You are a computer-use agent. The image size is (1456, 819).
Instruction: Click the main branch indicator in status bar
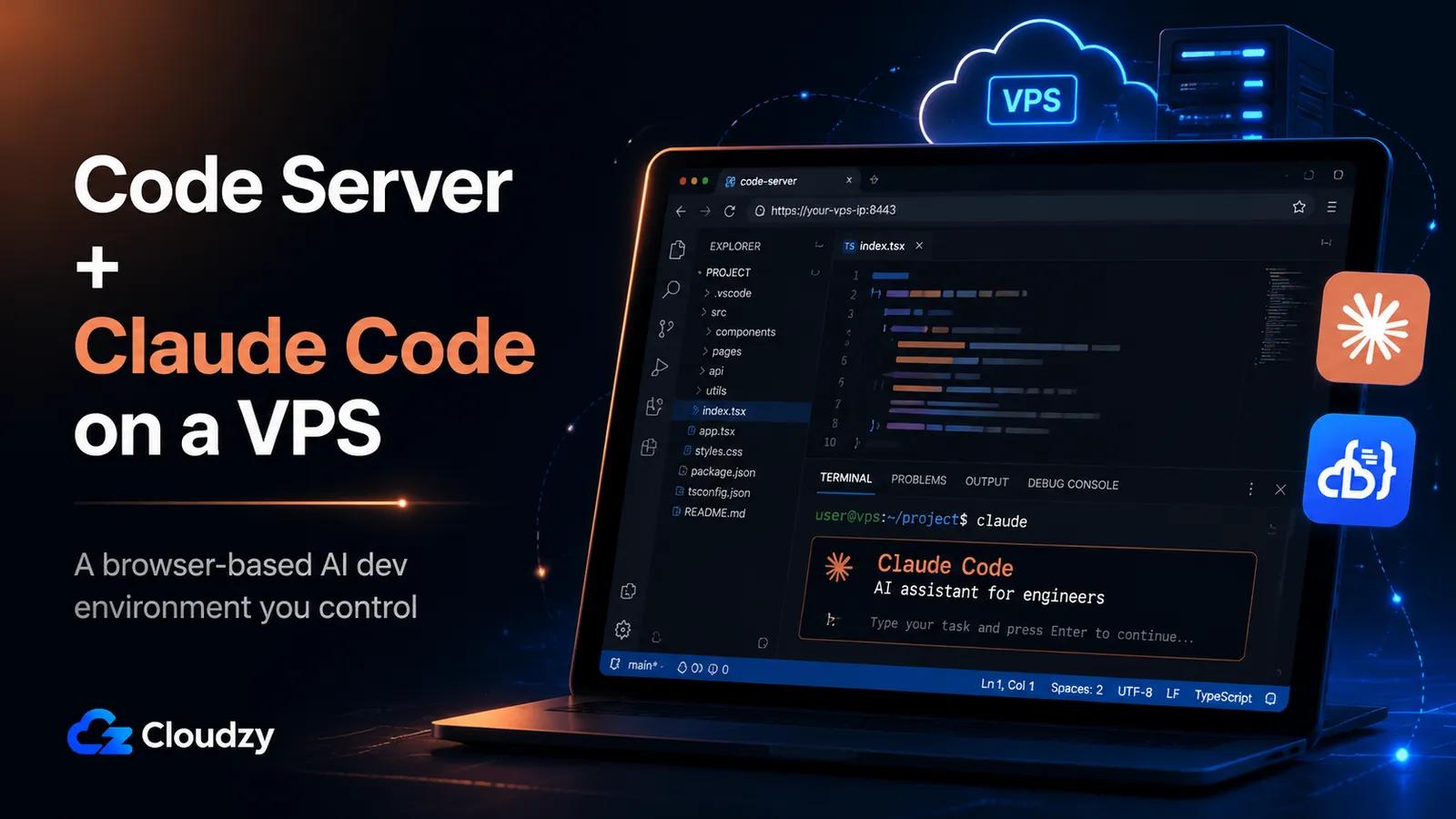(635, 664)
